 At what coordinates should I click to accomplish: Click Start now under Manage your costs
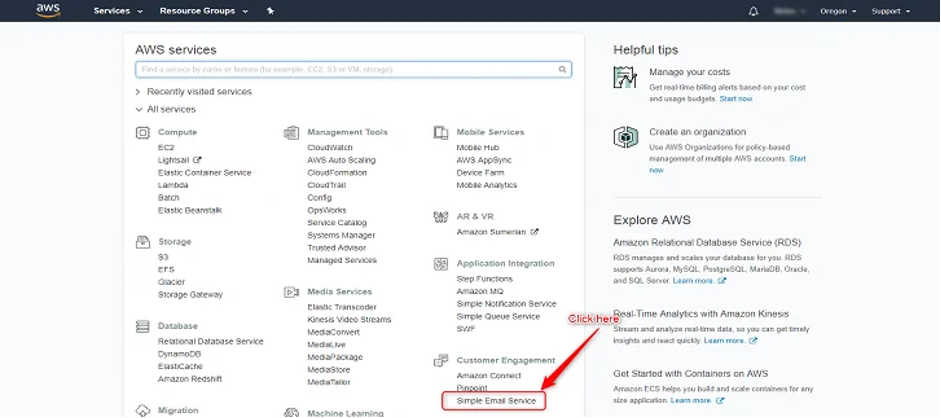(736, 99)
